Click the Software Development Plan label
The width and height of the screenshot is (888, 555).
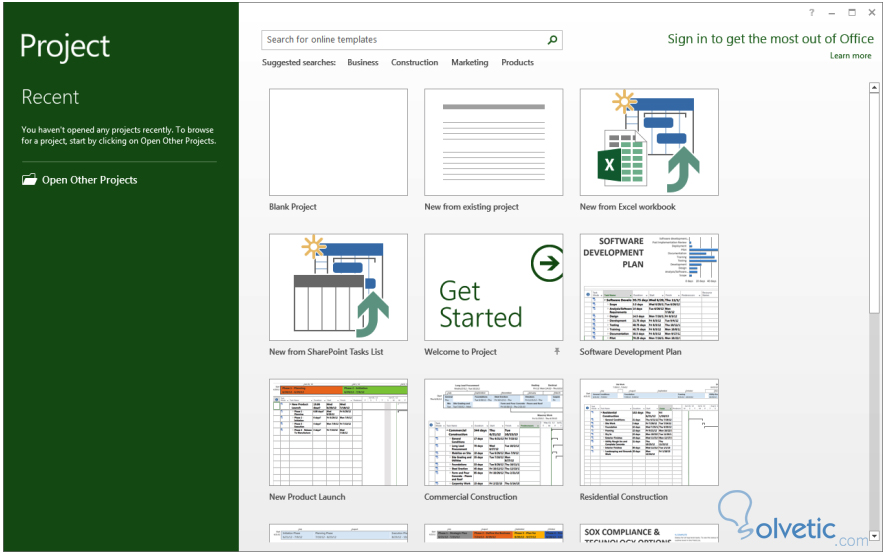630,352
